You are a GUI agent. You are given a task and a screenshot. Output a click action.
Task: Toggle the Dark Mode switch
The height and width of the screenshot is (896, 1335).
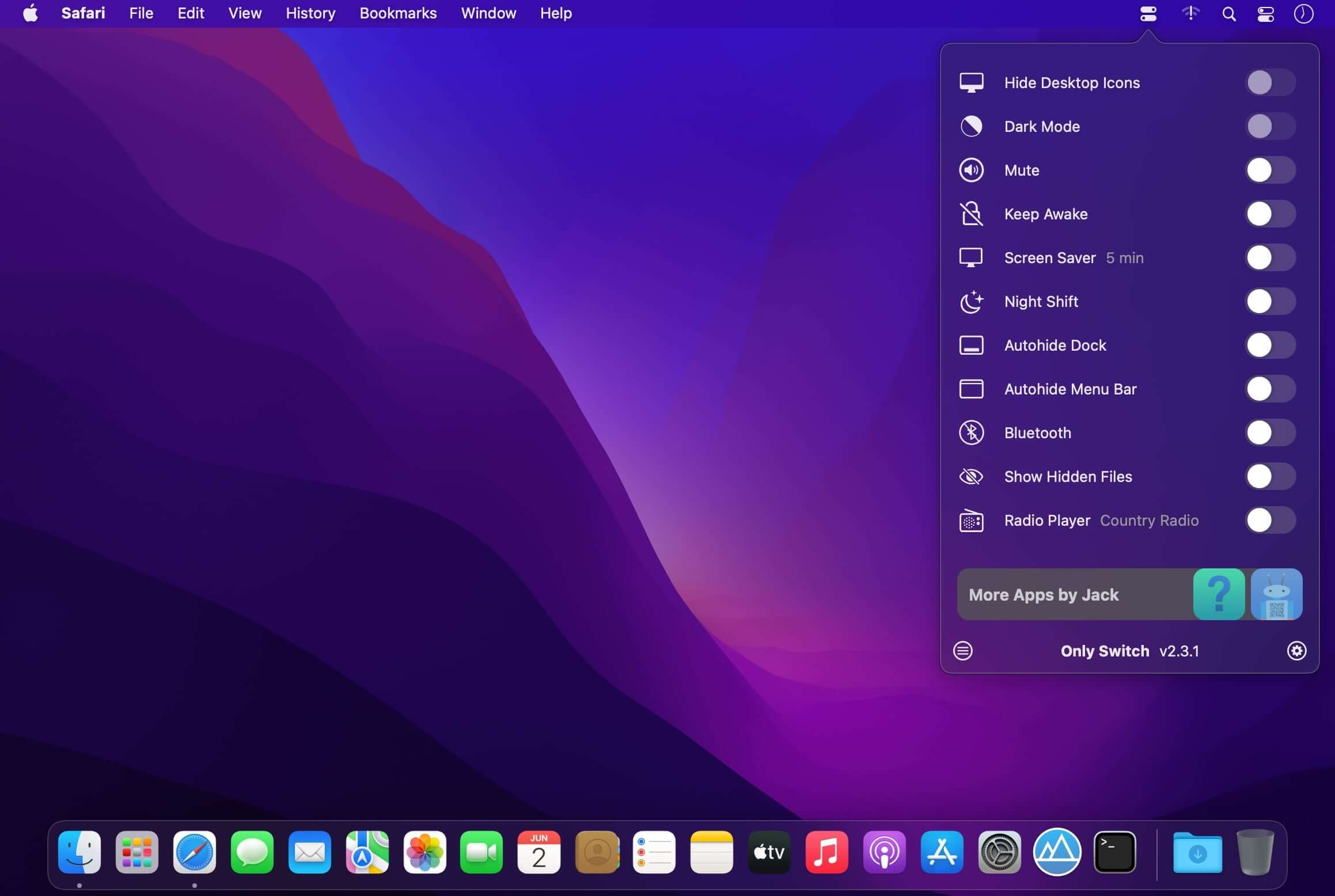click(x=1270, y=127)
